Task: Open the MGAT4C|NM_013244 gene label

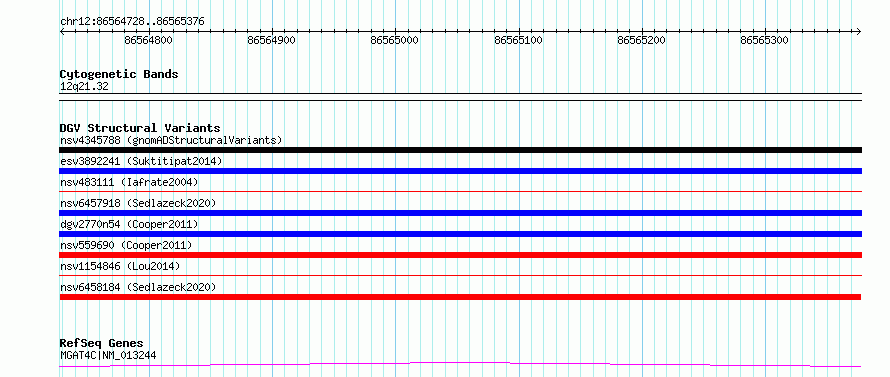Action: coord(108,356)
